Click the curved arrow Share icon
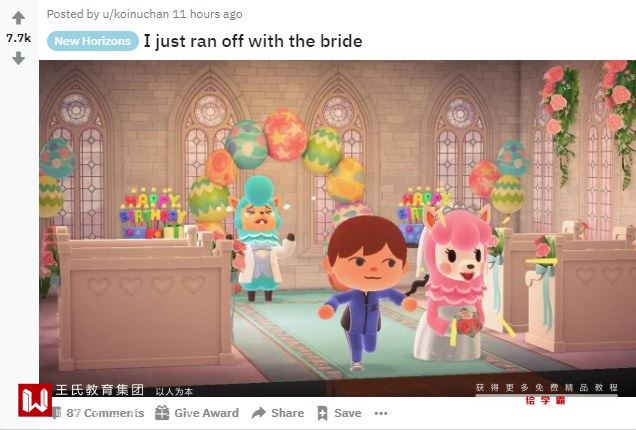636x430 pixels. (x=258, y=413)
